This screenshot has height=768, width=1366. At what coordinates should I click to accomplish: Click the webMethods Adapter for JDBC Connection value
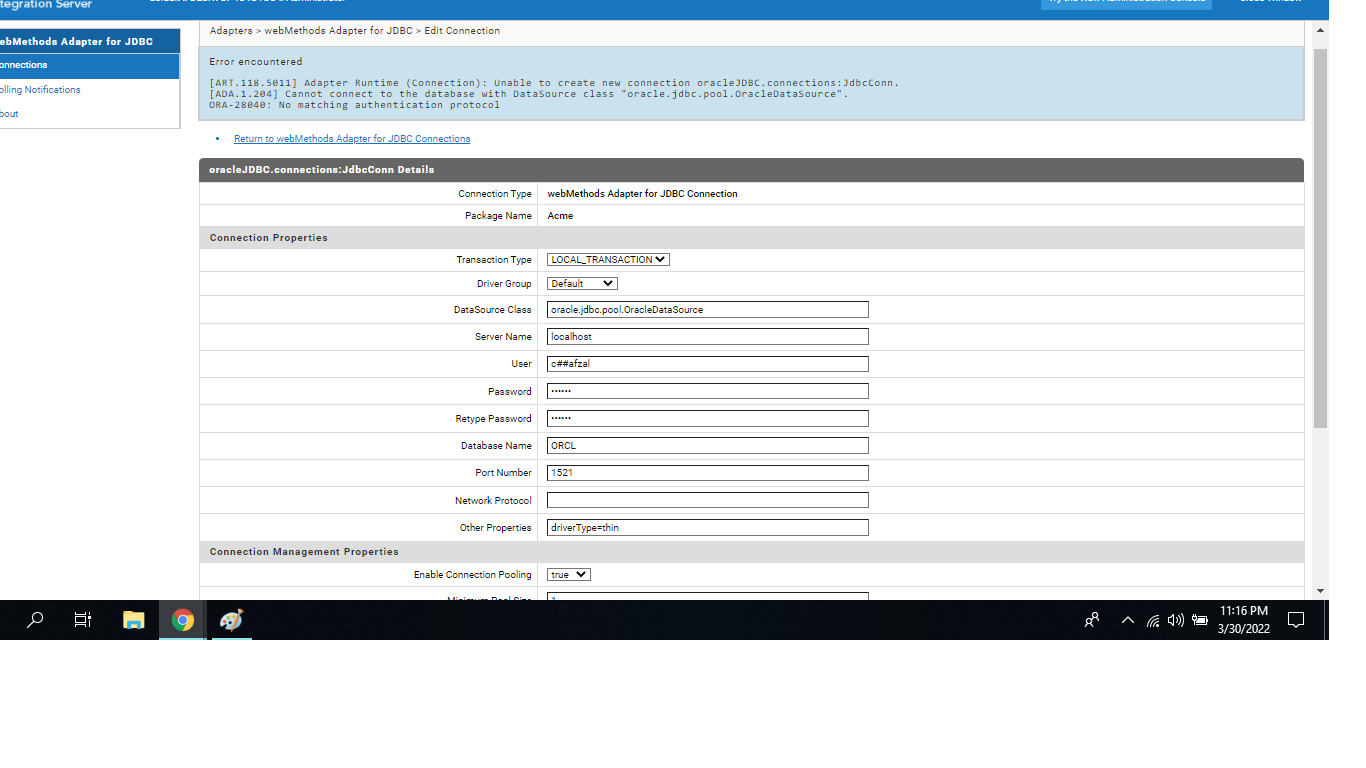(643, 194)
